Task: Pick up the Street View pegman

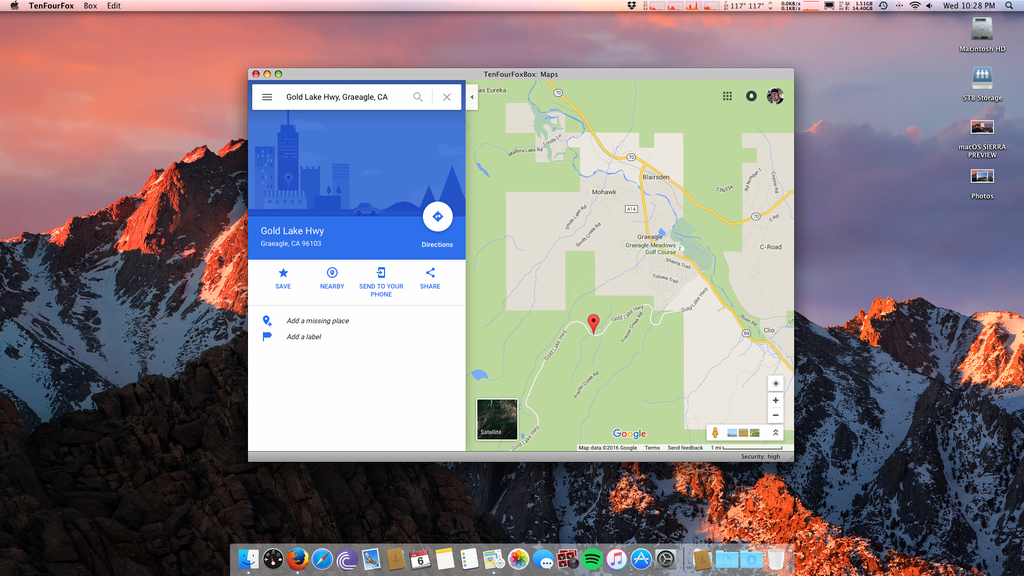Action: tap(715, 432)
